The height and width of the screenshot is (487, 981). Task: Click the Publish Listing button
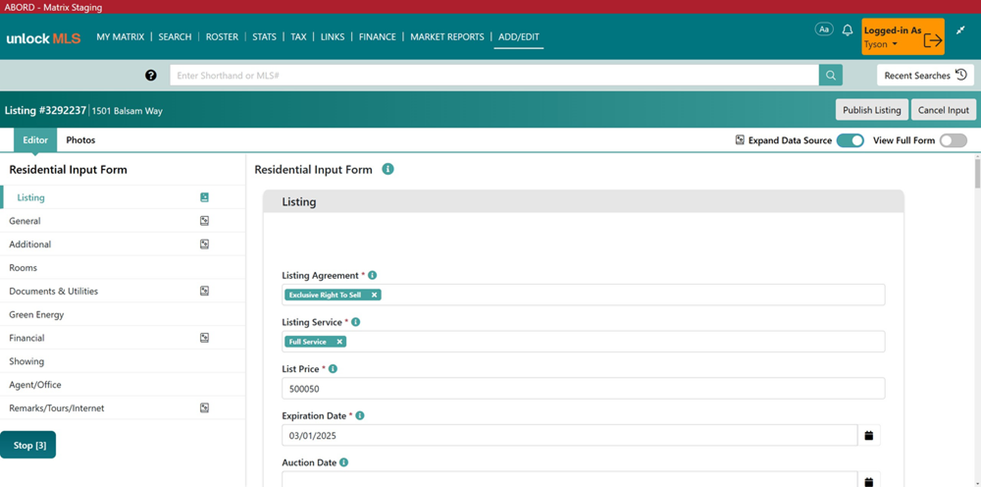pyautogui.click(x=872, y=110)
